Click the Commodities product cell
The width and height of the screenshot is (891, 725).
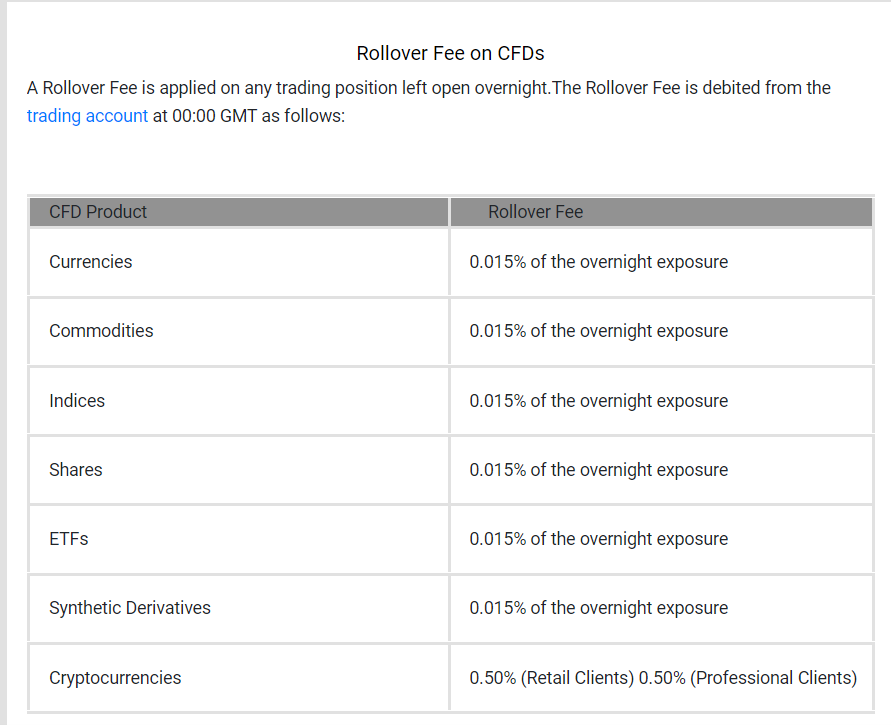[x=239, y=331]
